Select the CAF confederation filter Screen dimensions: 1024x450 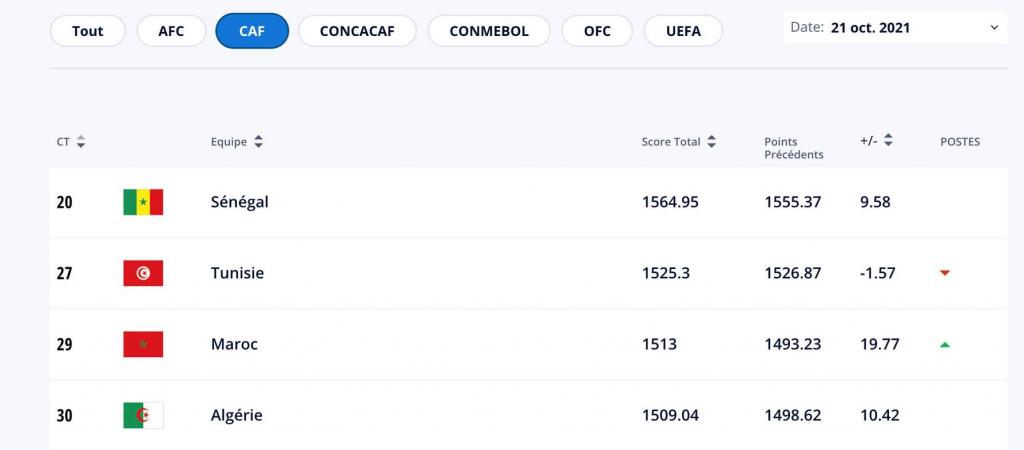(252, 31)
